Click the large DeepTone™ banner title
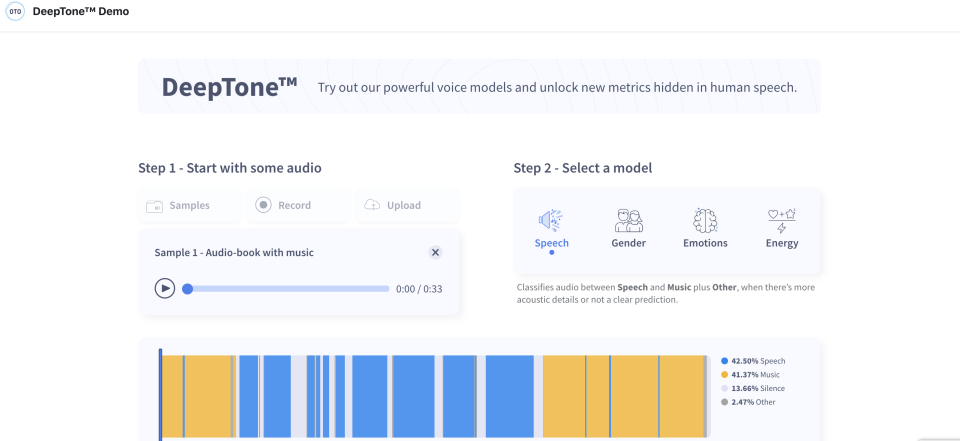960x441 pixels. point(230,86)
